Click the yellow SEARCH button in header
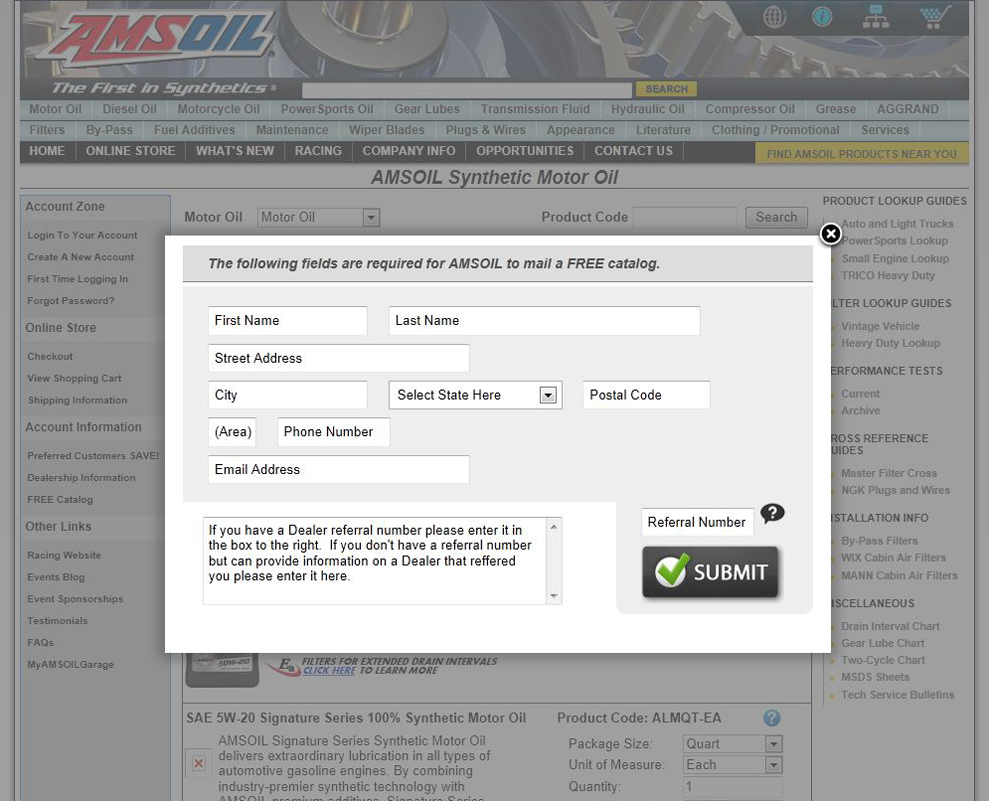989x801 pixels. [667, 89]
